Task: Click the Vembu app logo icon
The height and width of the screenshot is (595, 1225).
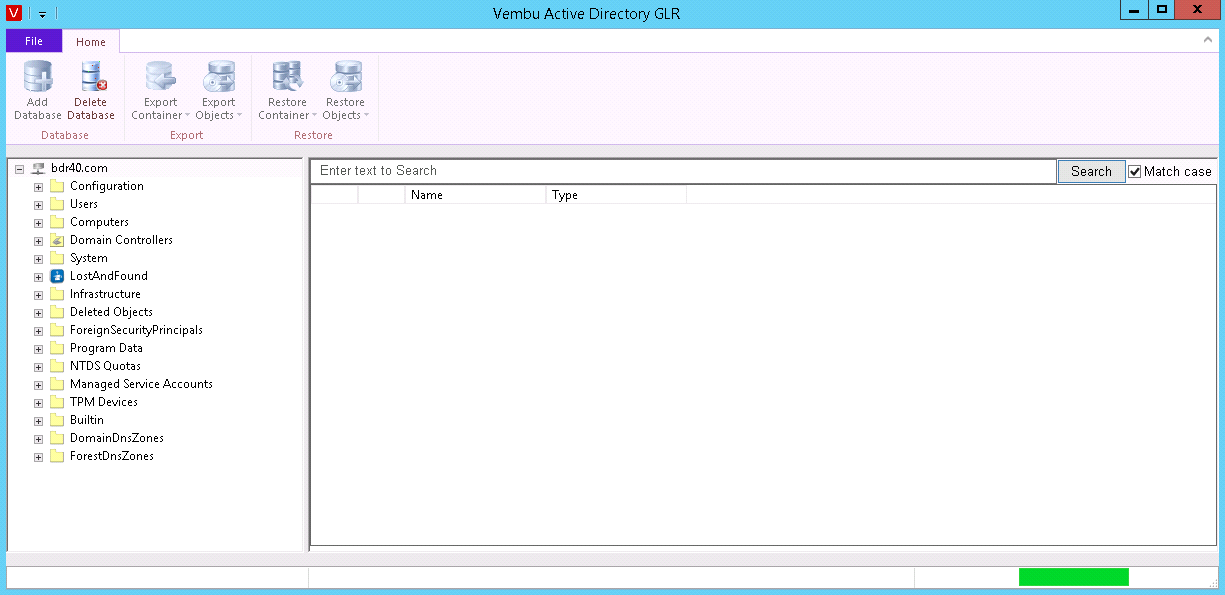Action: tap(14, 13)
